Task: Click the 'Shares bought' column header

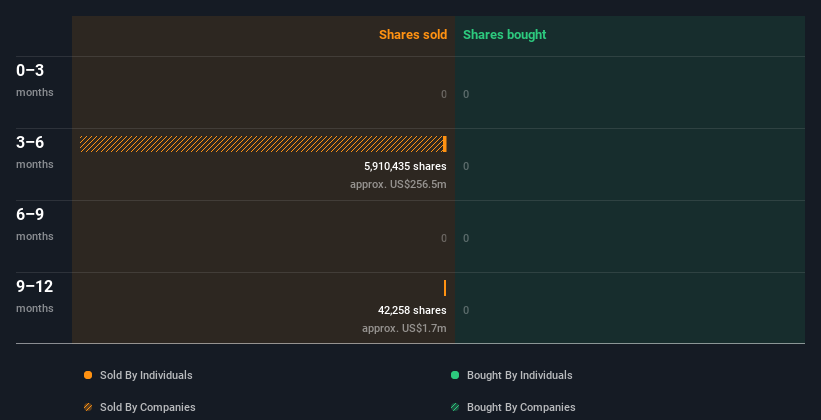Action: tap(505, 35)
